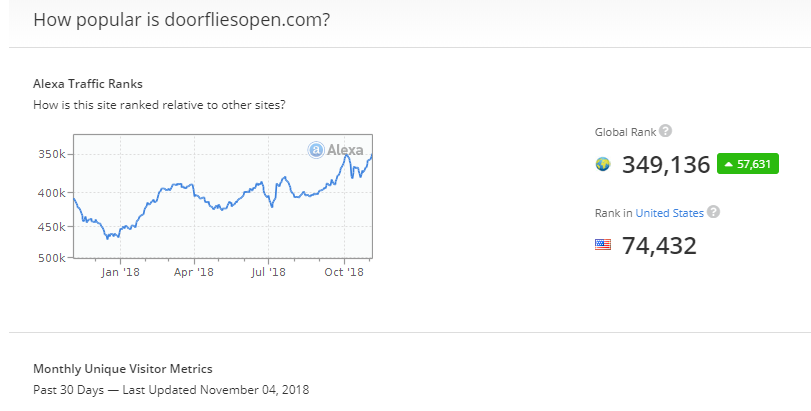Click the "How popular is doorfliesopen.com?" title
This screenshot has height=411, width=811.
point(182,20)
